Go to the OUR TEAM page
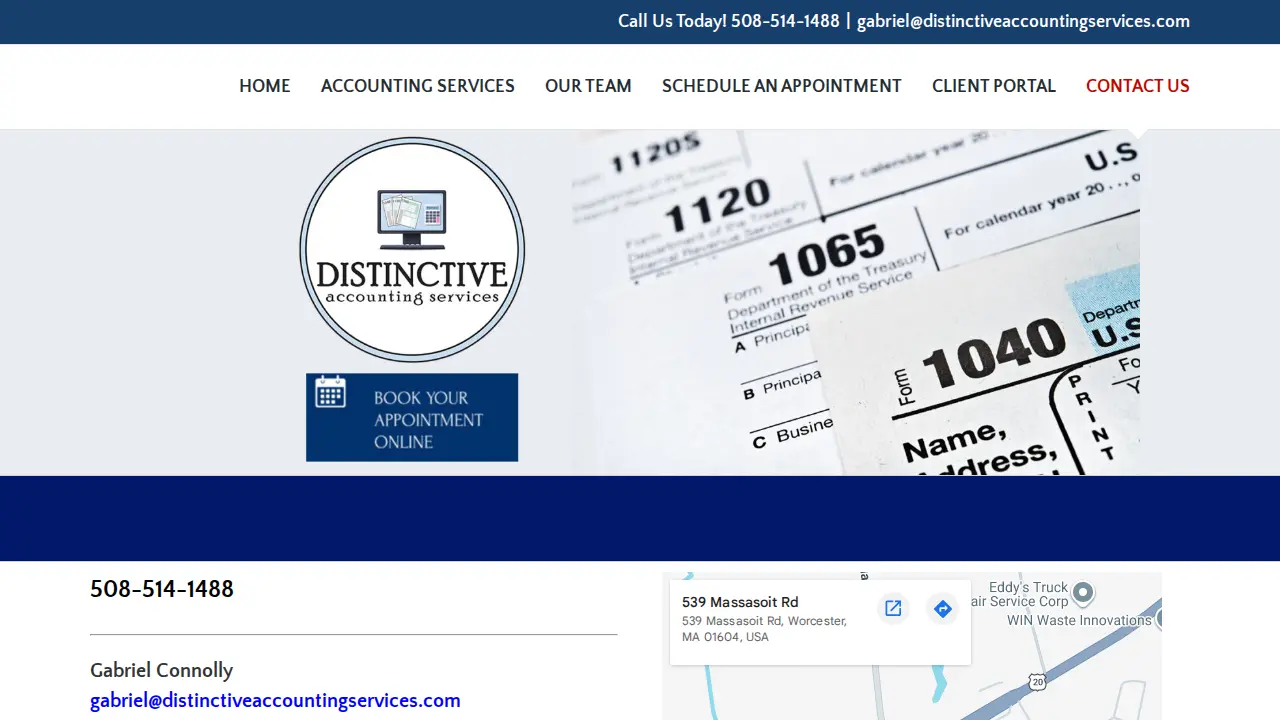This screenshot has height=720, width=1280. 588,86
